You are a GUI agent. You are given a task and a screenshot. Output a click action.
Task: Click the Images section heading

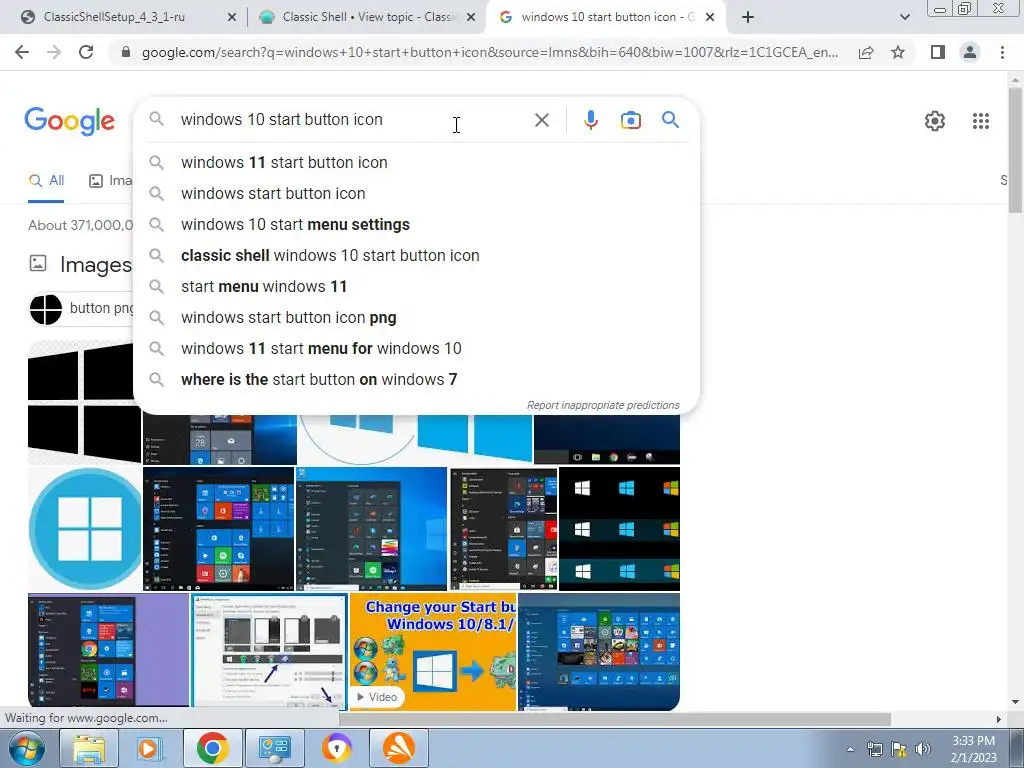point(96,264)
